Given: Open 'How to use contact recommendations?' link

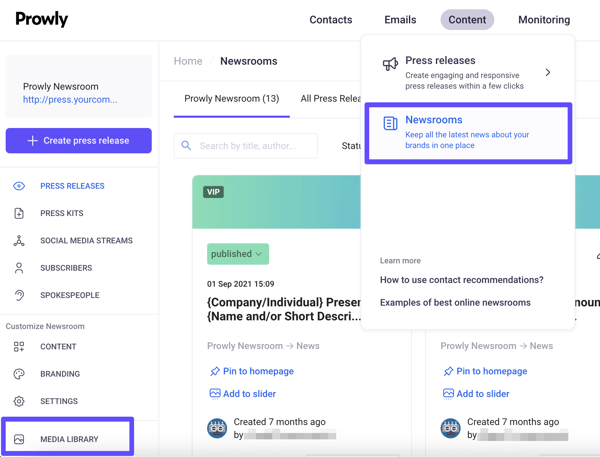Looking at the screenshot, I should pos(461,280).
